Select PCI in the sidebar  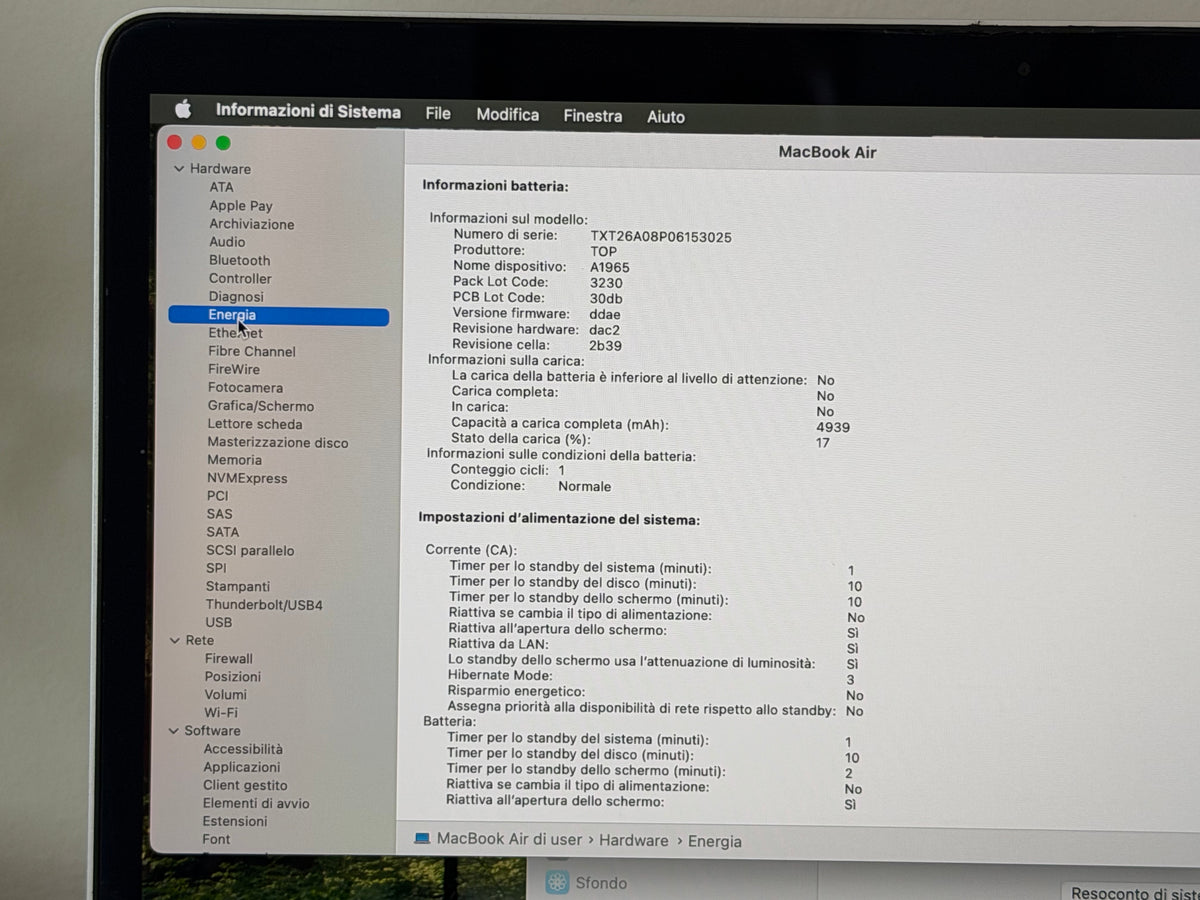click(217, 496)
